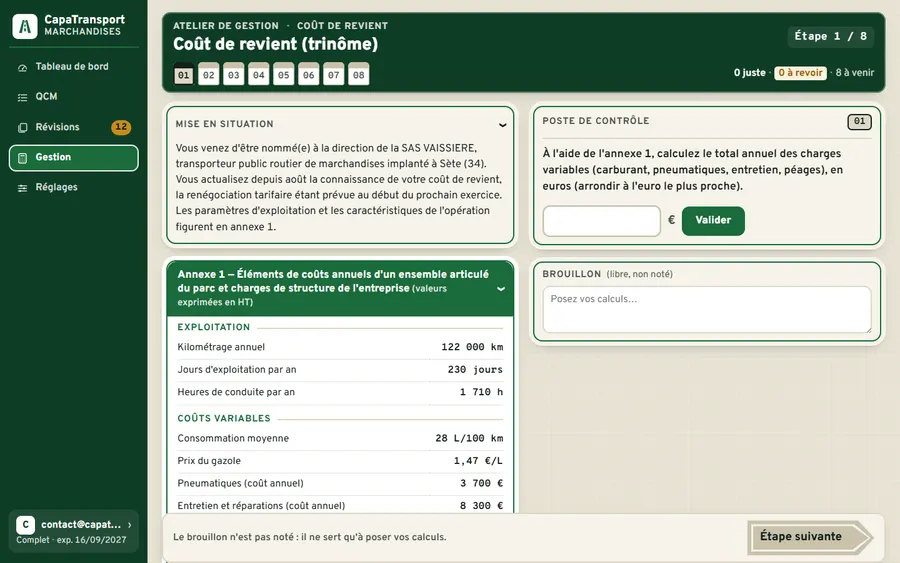
Task: Open Réglages settings page
Action: coord(73,188)
